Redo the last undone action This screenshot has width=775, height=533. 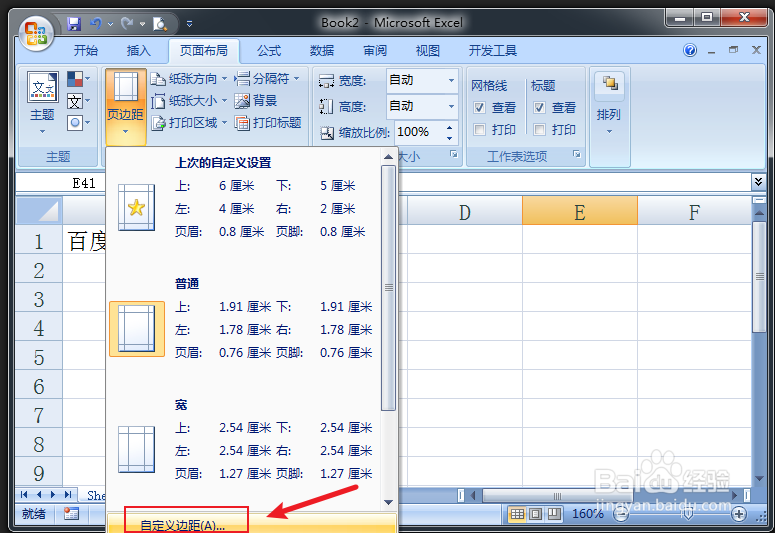pos(128,23)
